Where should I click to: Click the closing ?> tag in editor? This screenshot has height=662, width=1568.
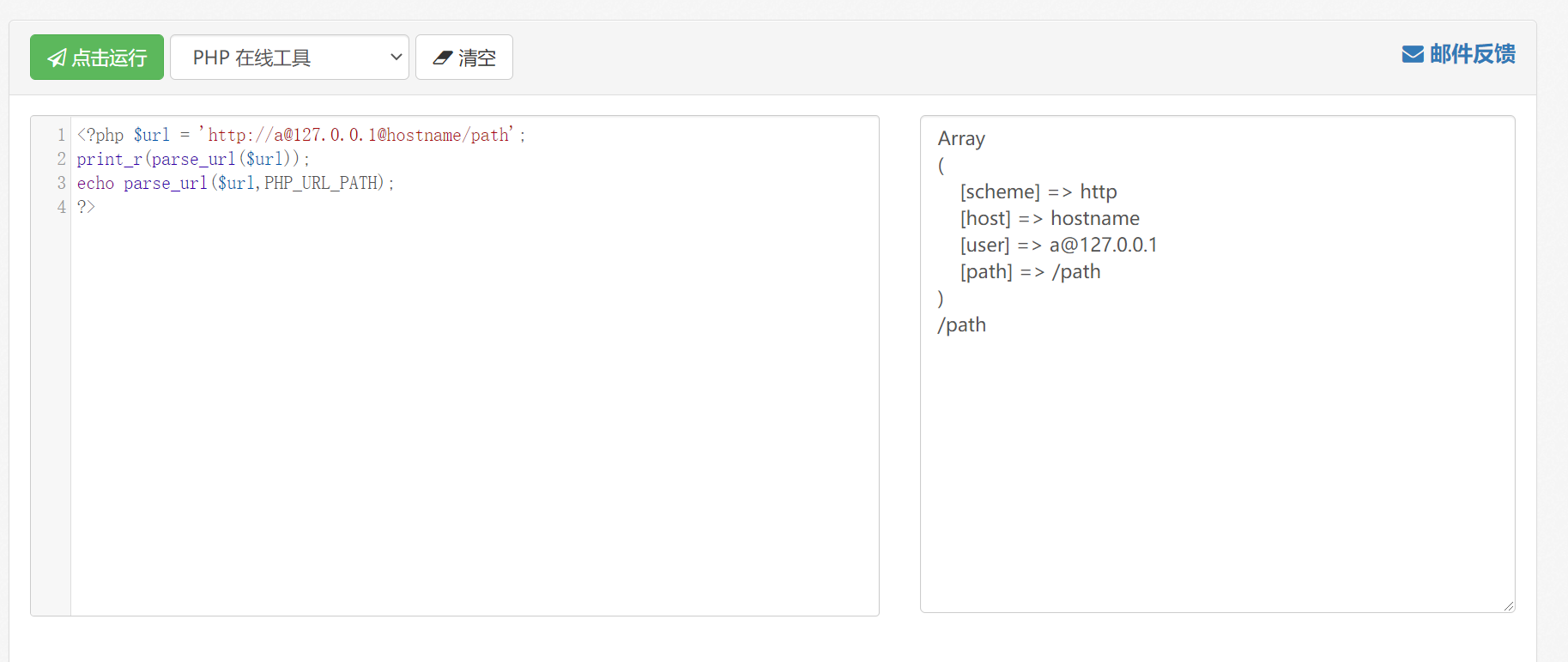click(86, 207)
